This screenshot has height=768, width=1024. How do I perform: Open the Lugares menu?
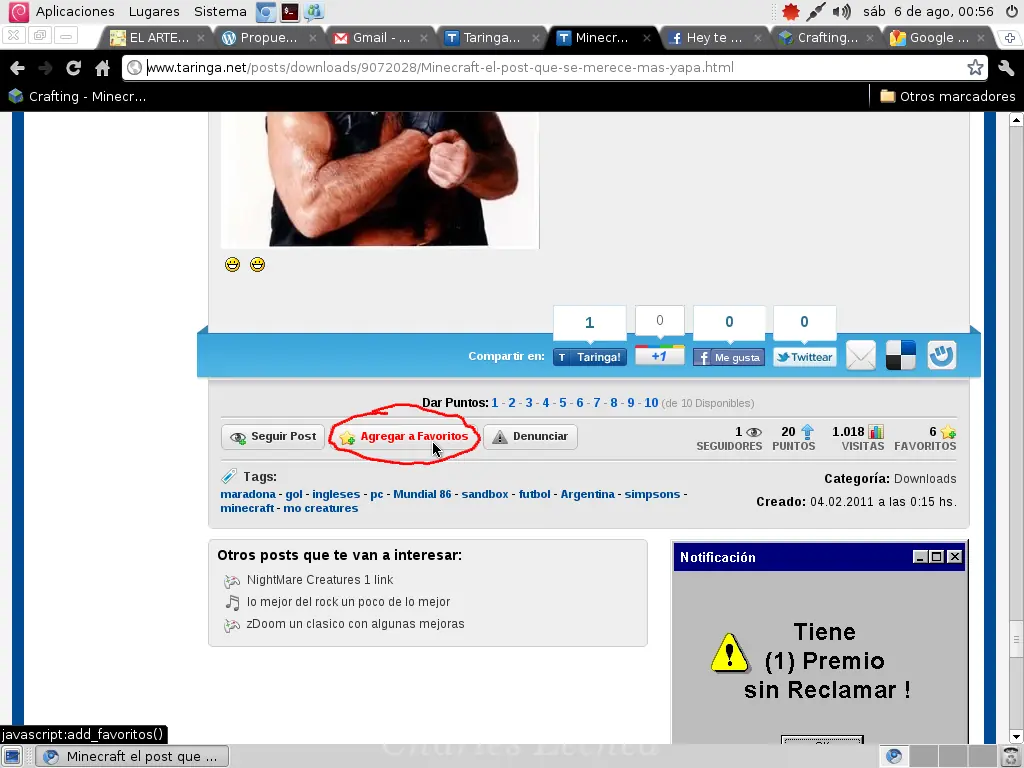[154, 11]
